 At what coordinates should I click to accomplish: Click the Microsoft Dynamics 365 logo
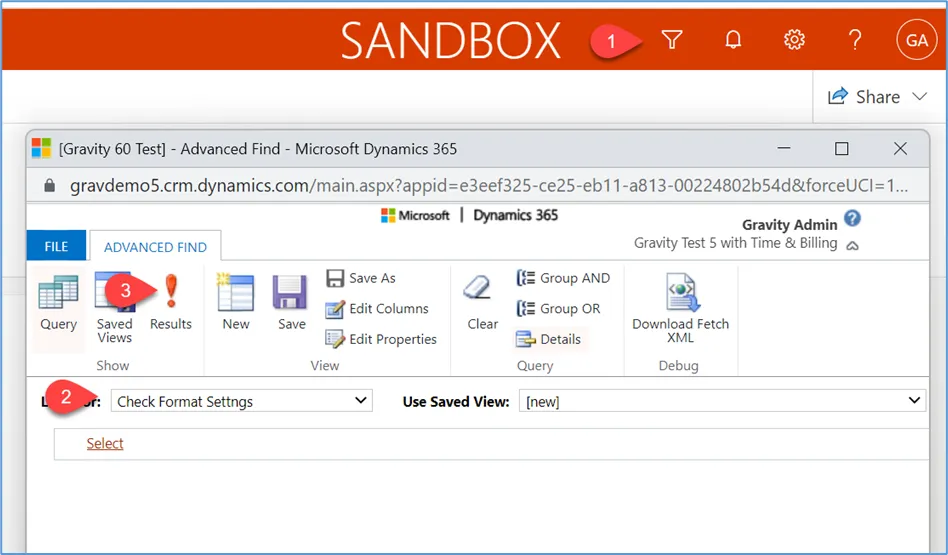point(469,215)
